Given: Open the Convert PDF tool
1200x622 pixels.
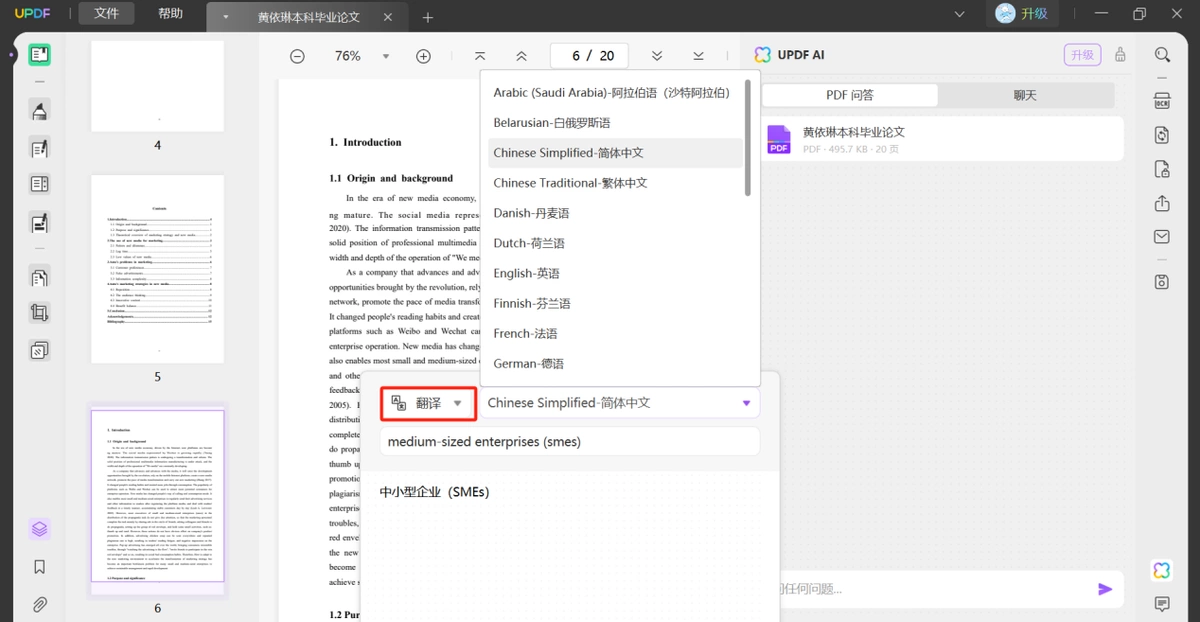Looking at the screenshot, I should click(1162, 135).
